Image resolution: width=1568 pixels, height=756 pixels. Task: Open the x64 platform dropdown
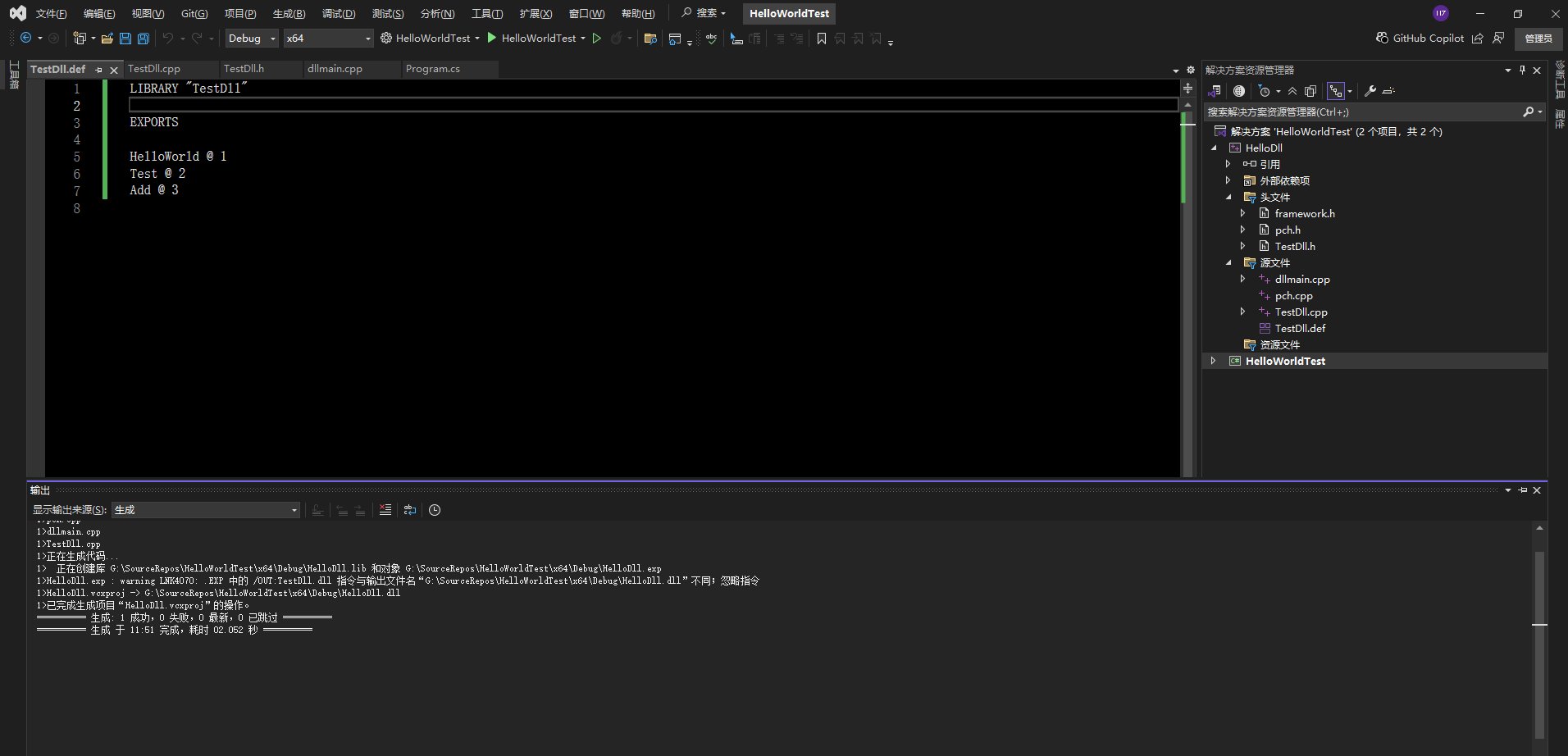328,39
